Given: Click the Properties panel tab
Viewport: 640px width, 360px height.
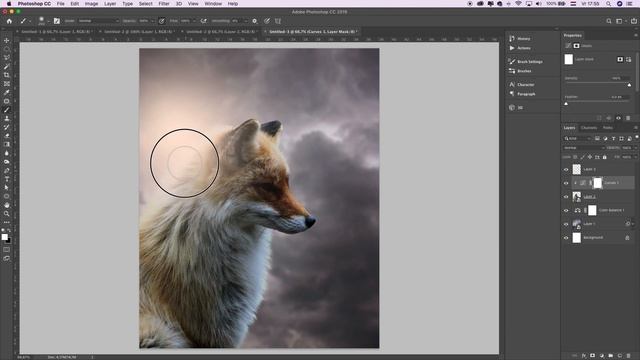Looking at the screenshot, I should point(573,36).
